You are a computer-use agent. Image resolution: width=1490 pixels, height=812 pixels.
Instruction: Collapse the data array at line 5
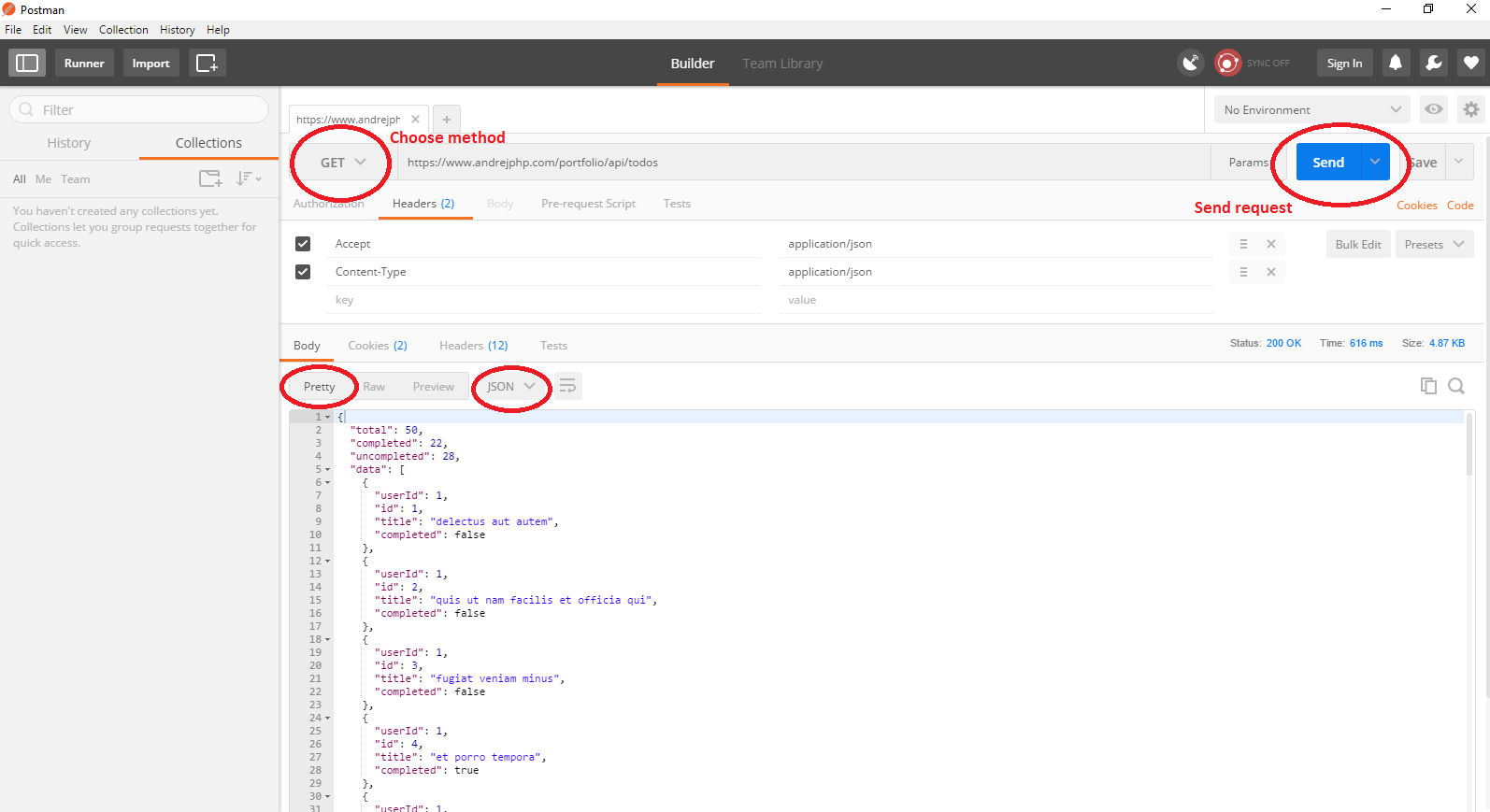327,470
